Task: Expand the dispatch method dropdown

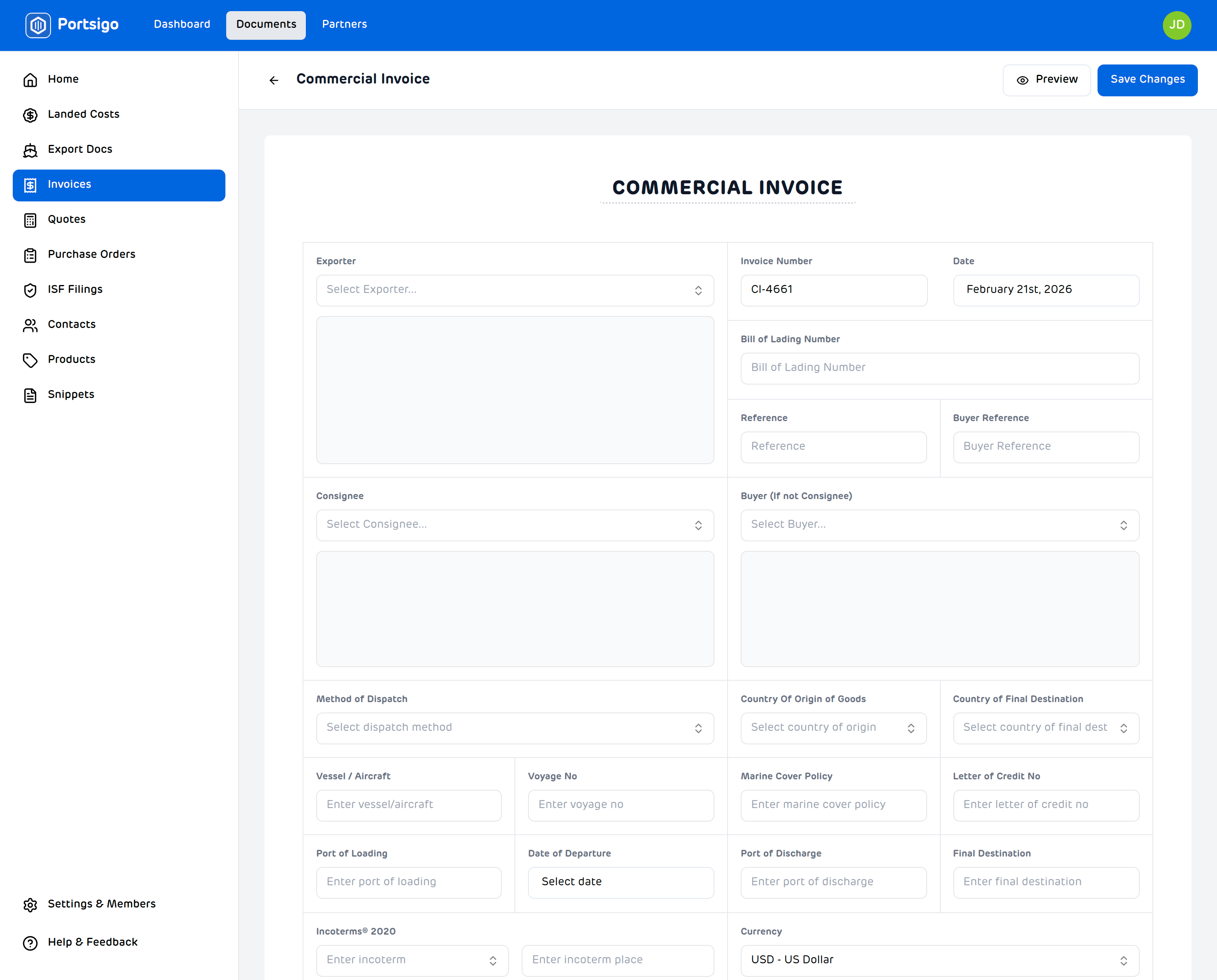Action: [x=515, y=728]
